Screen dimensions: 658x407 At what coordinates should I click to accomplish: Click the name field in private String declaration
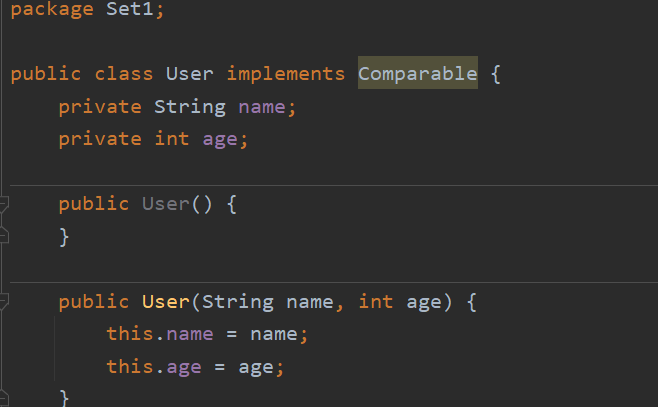coord(262,107)
